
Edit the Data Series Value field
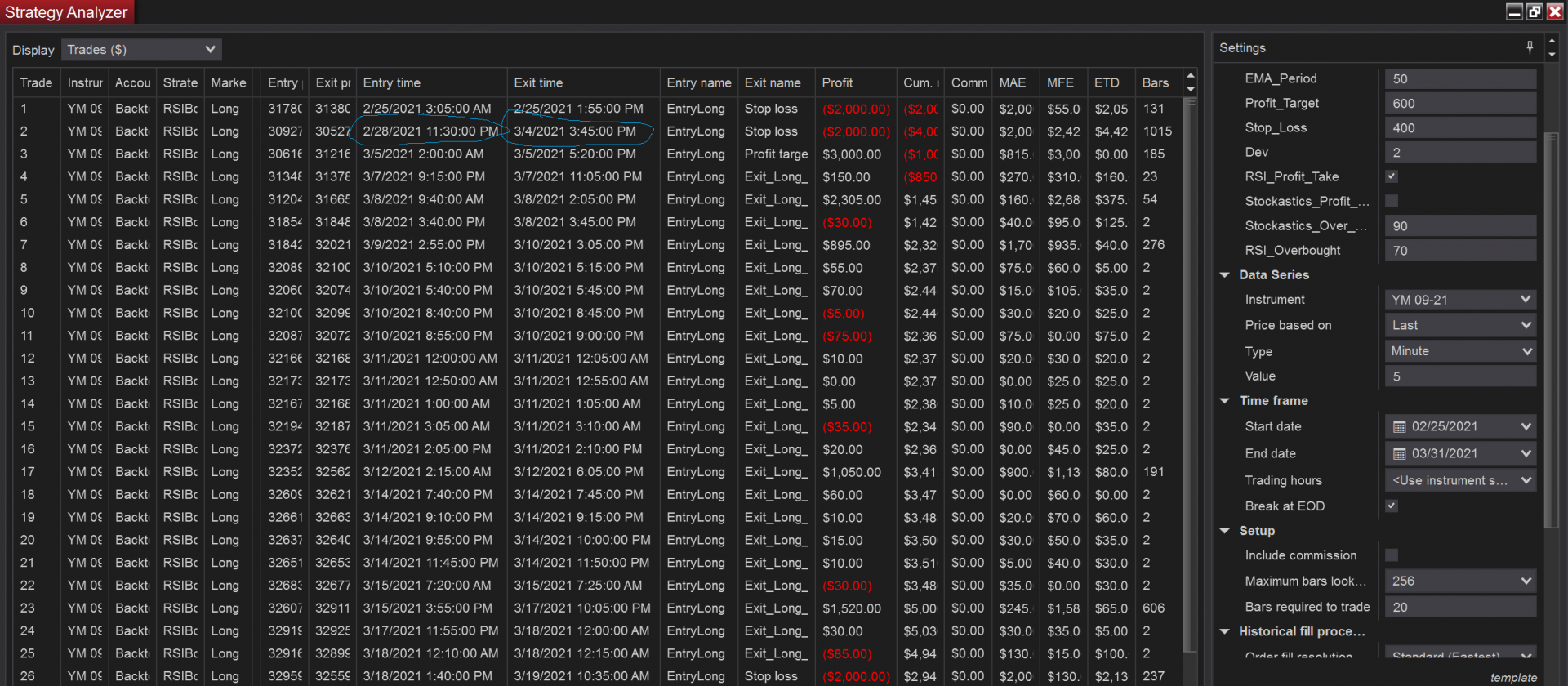[1460, 376]
